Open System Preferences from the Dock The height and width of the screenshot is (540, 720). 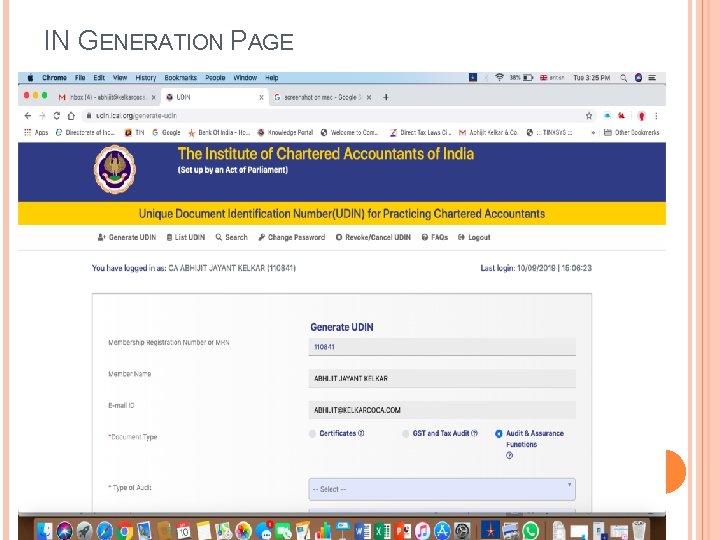462,531
